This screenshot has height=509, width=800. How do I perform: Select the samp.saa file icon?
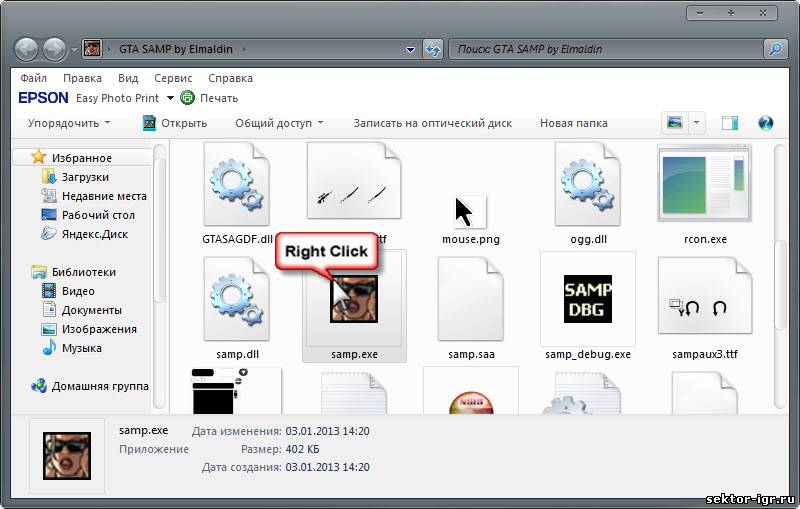coord(470,299)
